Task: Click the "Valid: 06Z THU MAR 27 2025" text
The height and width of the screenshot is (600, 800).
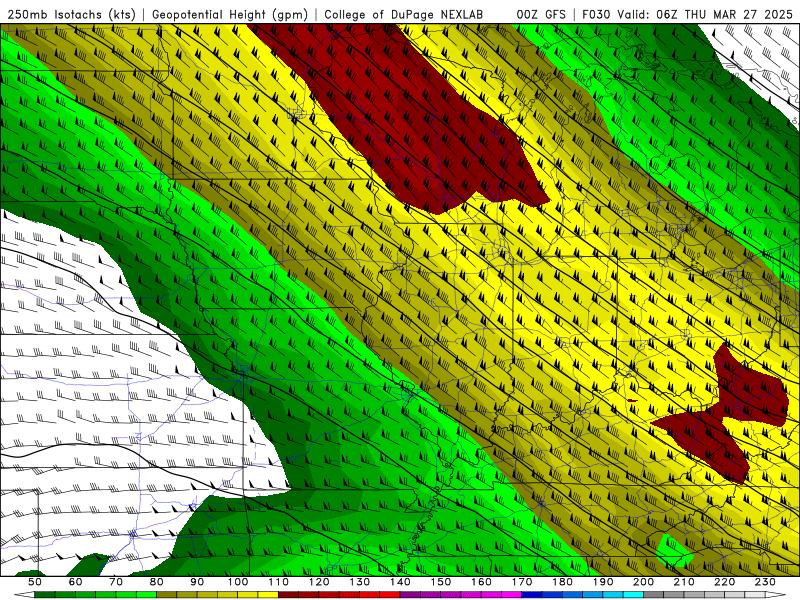Action: point(704,14)
